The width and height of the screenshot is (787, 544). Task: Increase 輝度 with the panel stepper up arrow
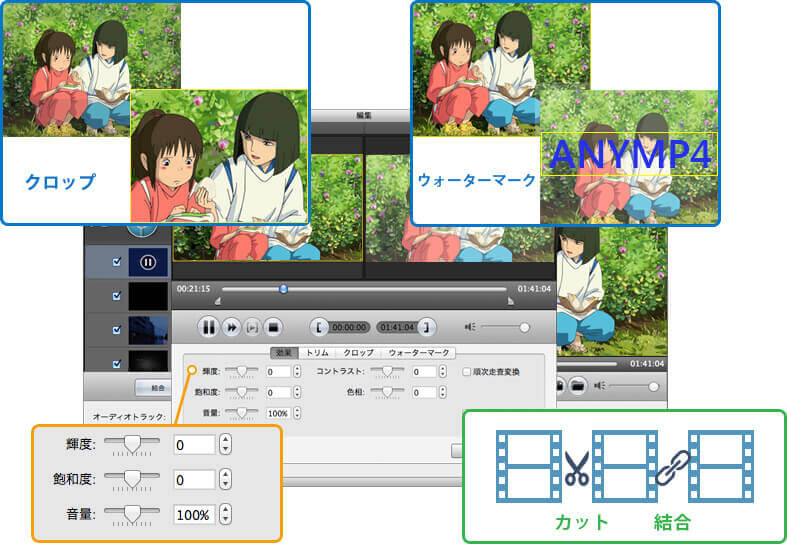coord(297,368)
